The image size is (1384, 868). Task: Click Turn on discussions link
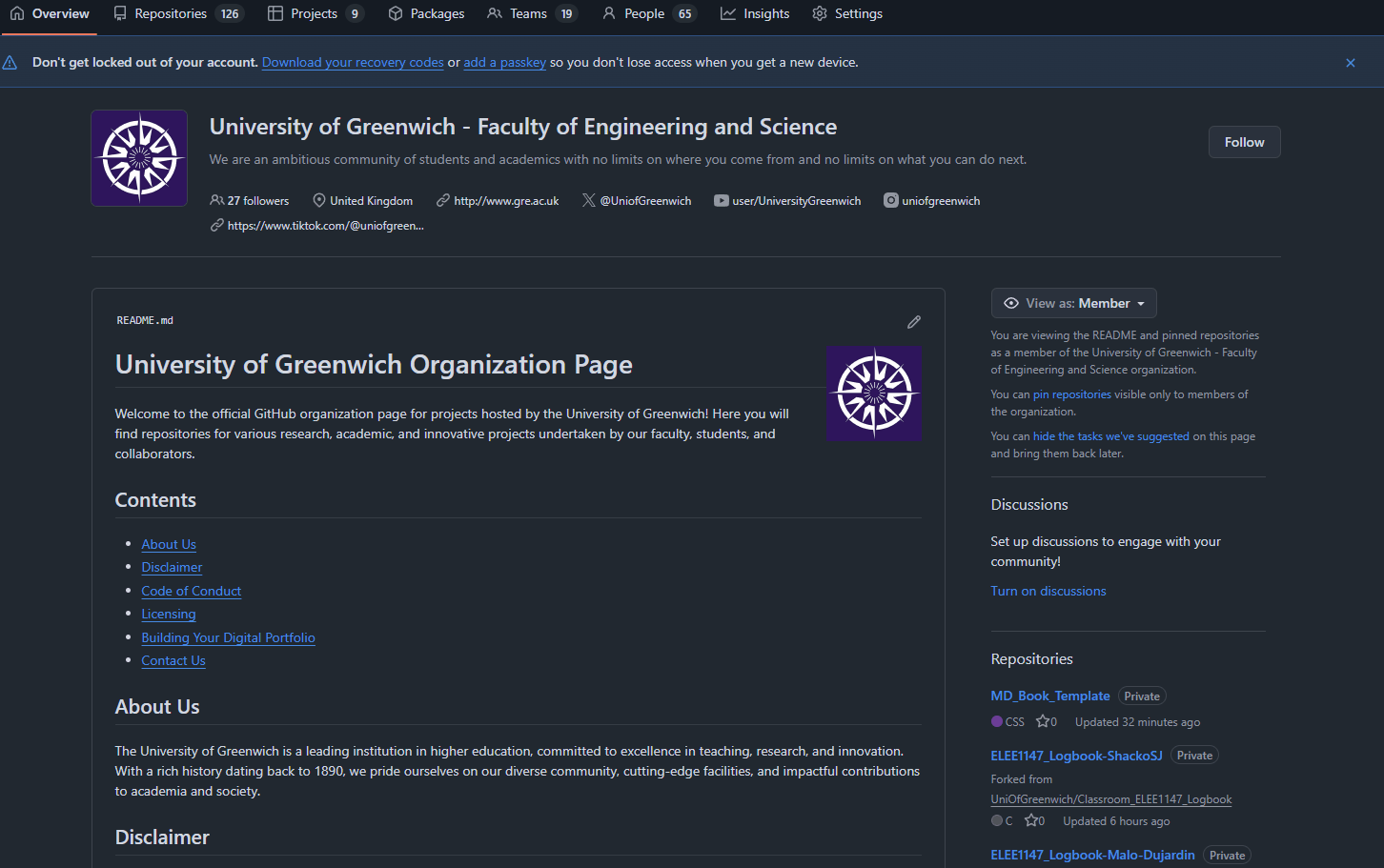(1048, 591)
